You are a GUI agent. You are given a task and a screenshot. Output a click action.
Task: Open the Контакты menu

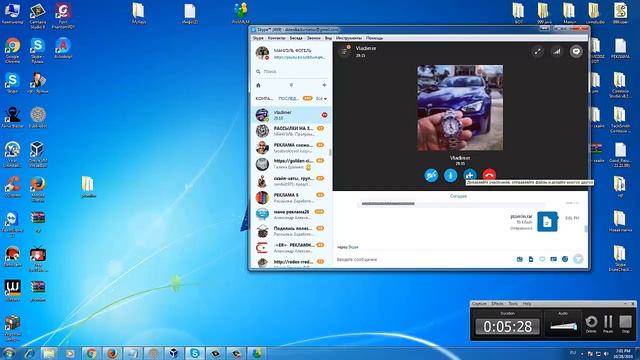tap(276, 38)
